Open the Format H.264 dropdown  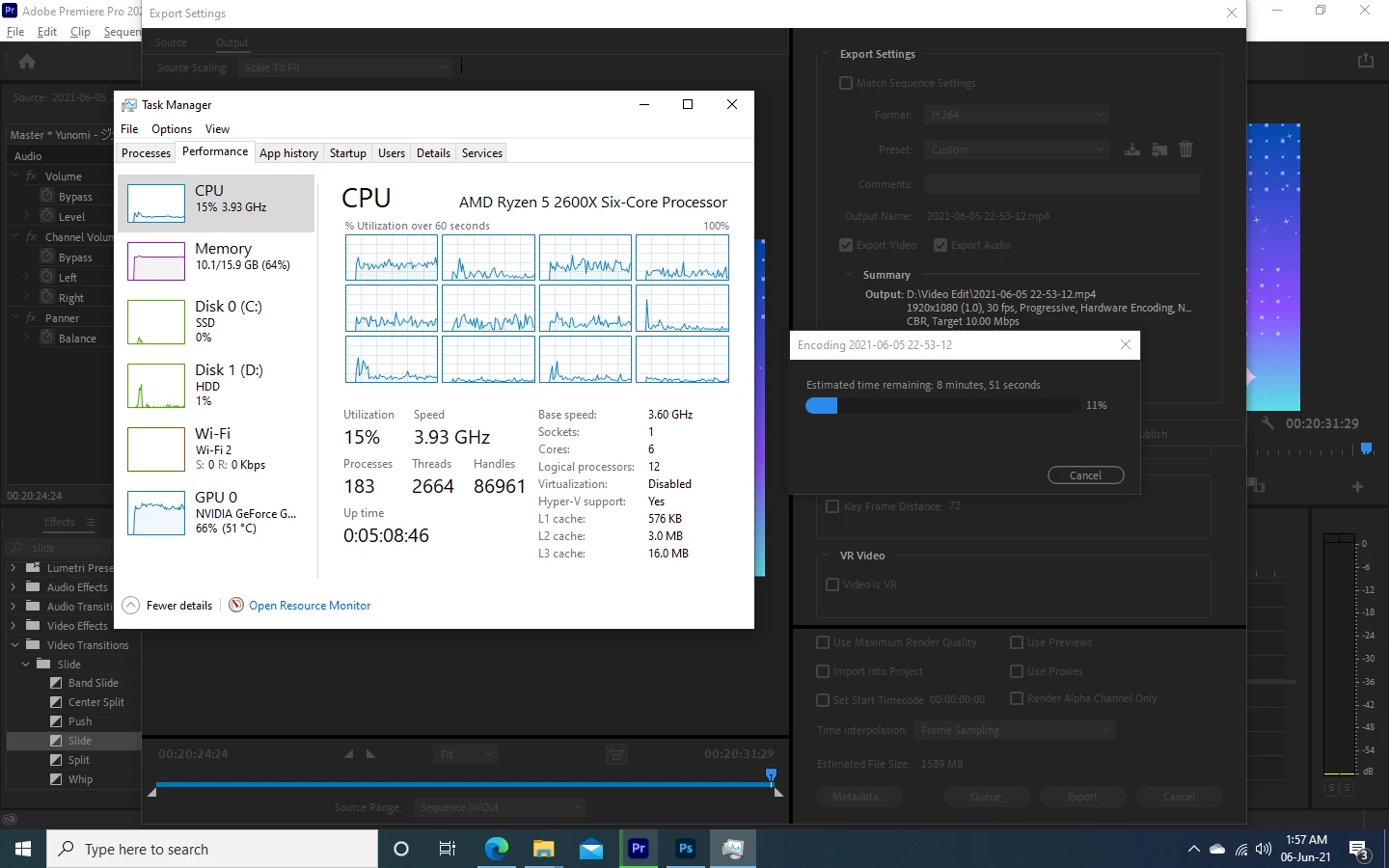1017,115
